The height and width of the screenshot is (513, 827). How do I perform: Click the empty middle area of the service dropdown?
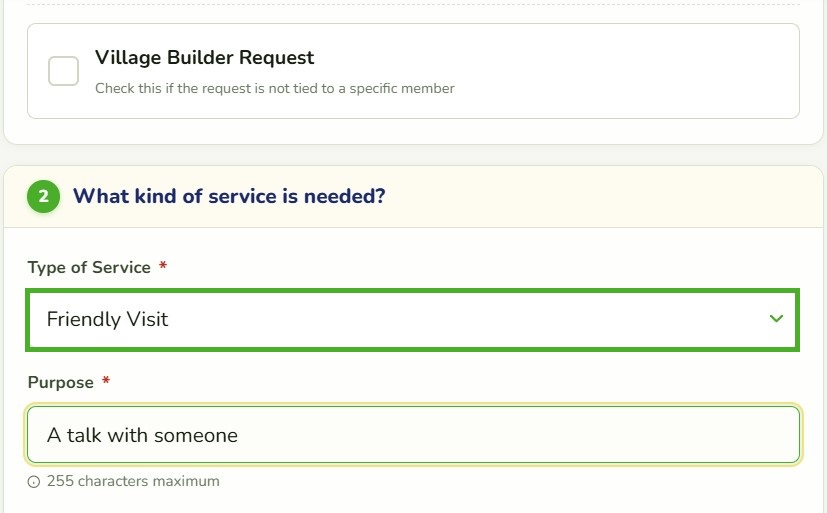(x=464, y=320)
